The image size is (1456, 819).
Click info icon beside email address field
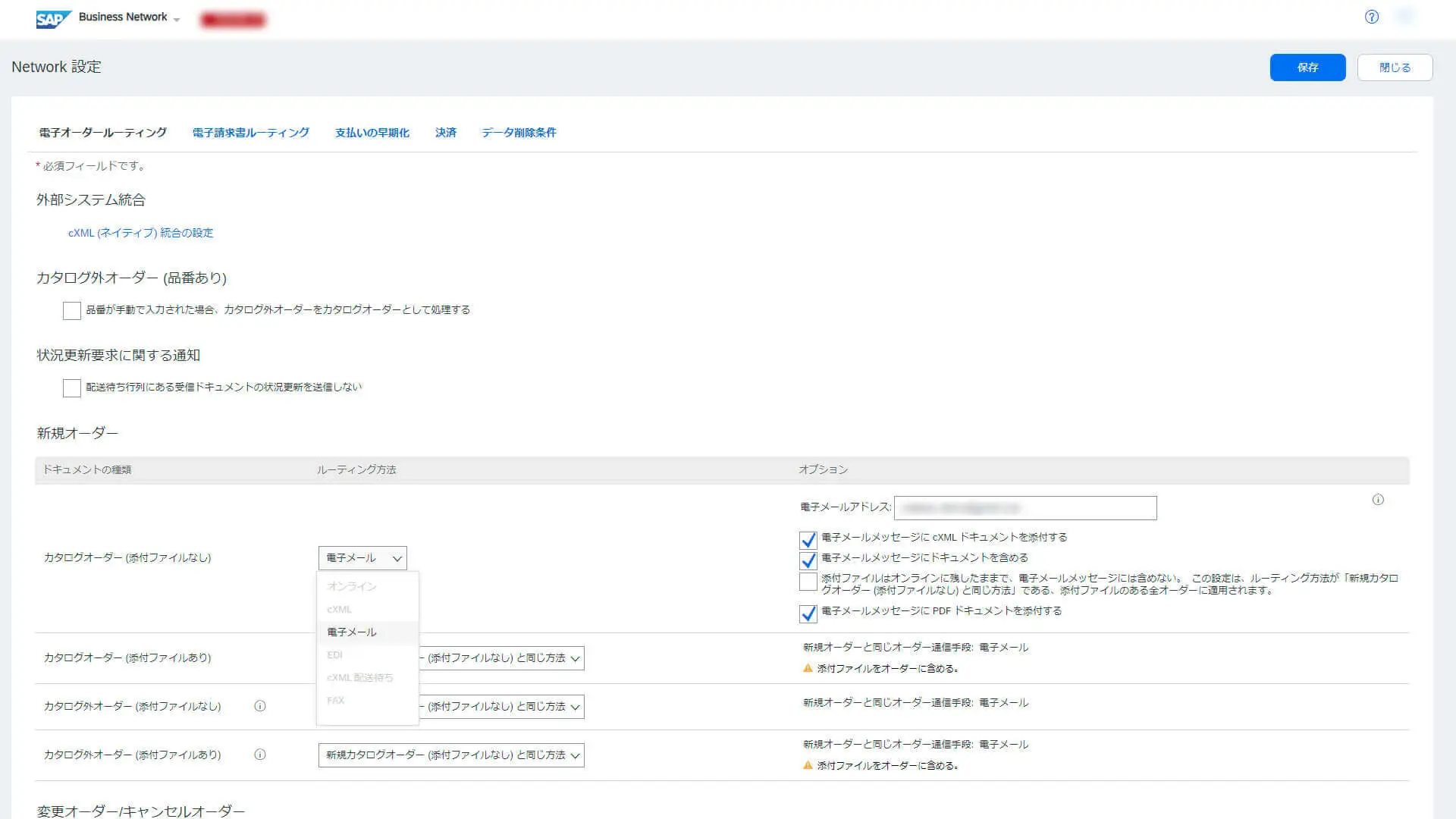[1378, 500]
